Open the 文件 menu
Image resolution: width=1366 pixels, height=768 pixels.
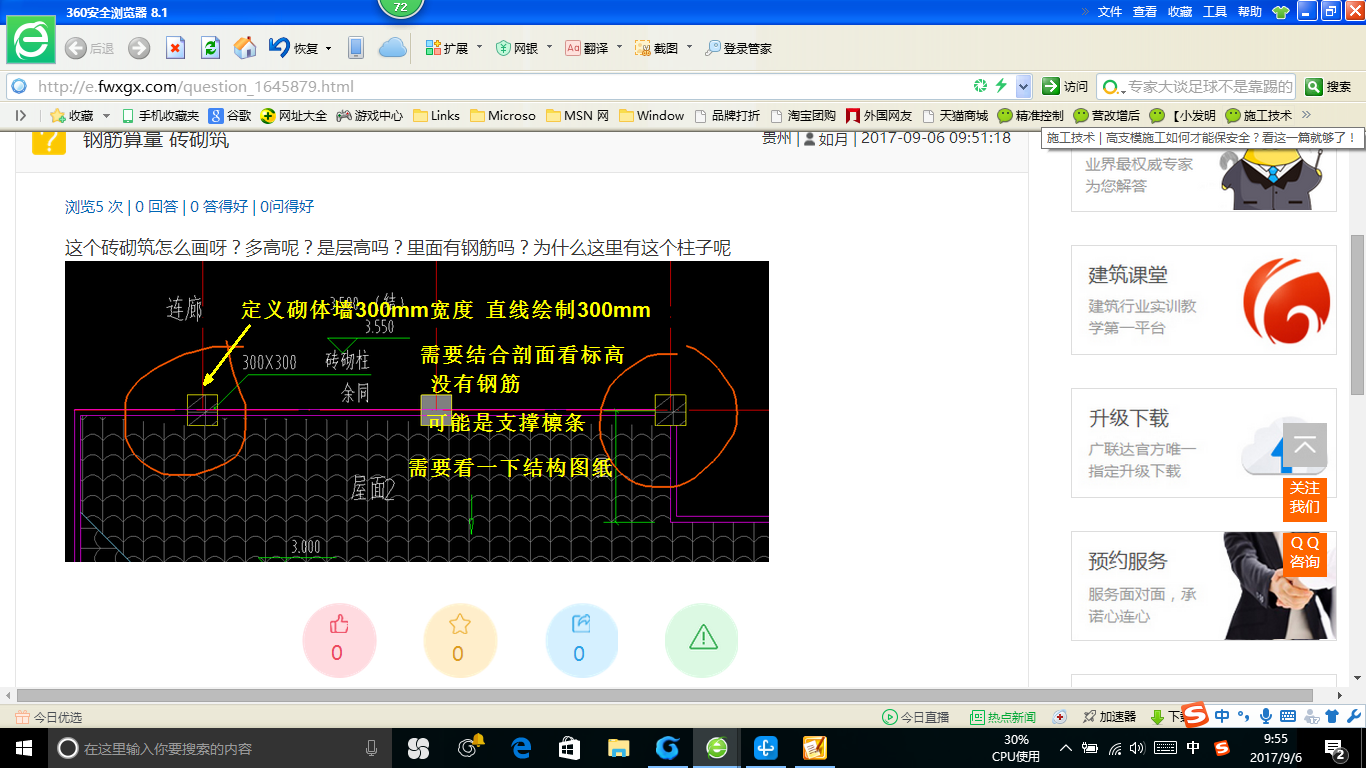coord(1110,12)
